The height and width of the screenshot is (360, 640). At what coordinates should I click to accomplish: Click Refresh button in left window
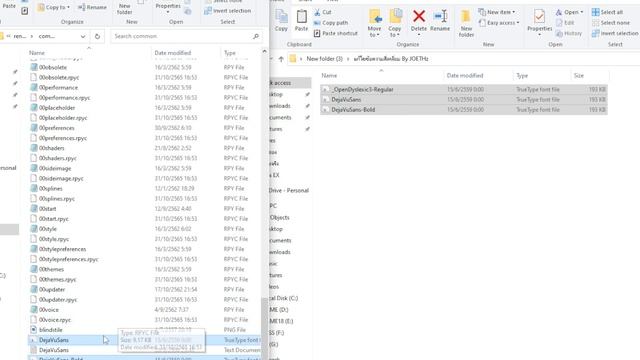tap(97, 36)
